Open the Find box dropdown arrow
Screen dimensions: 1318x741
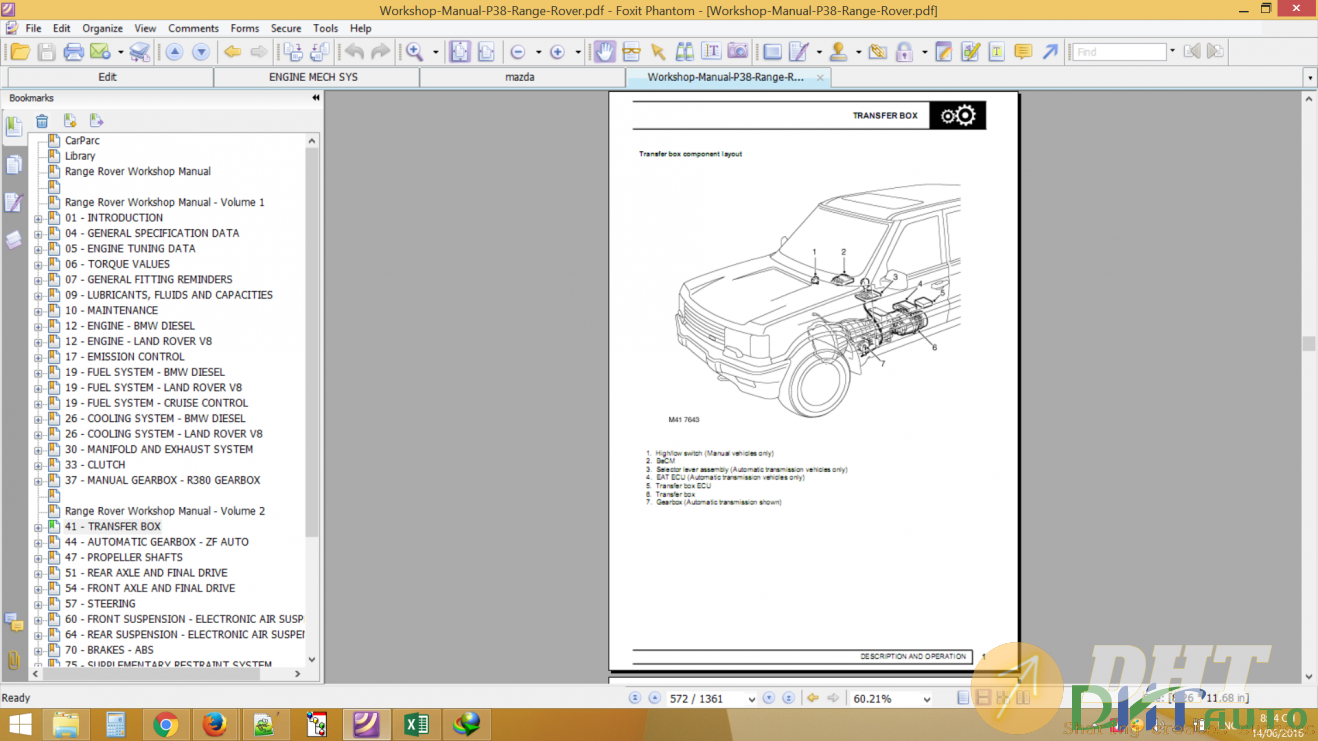(1173, 52)
